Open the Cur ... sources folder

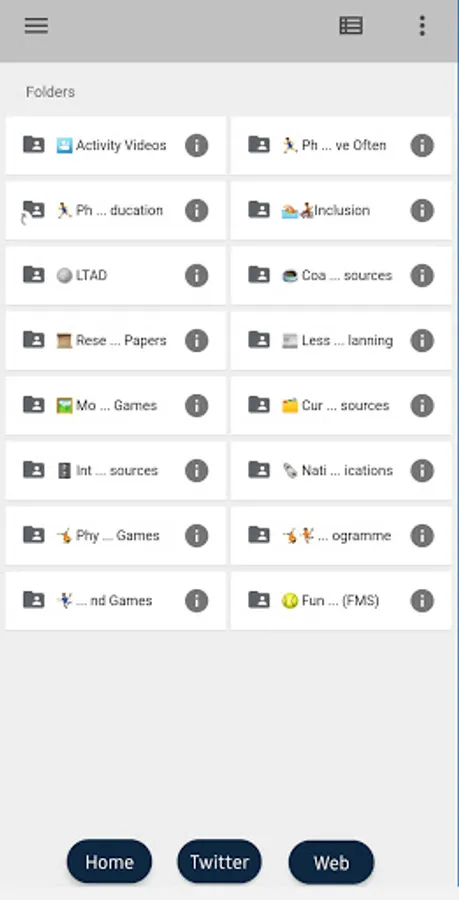pyautogui.click(x=341, y=405)
